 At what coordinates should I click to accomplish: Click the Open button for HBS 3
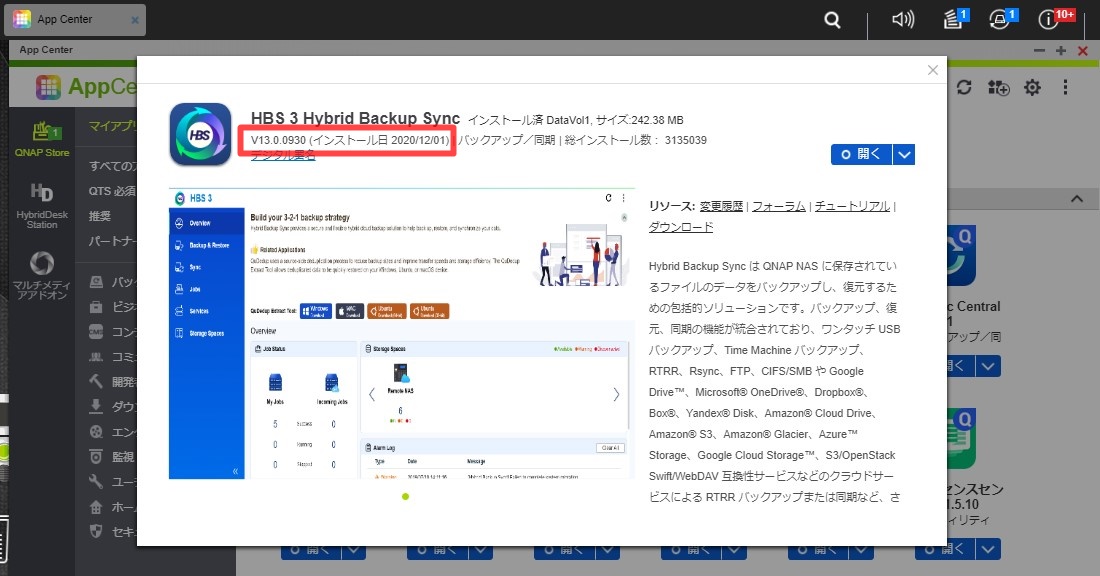861,154
